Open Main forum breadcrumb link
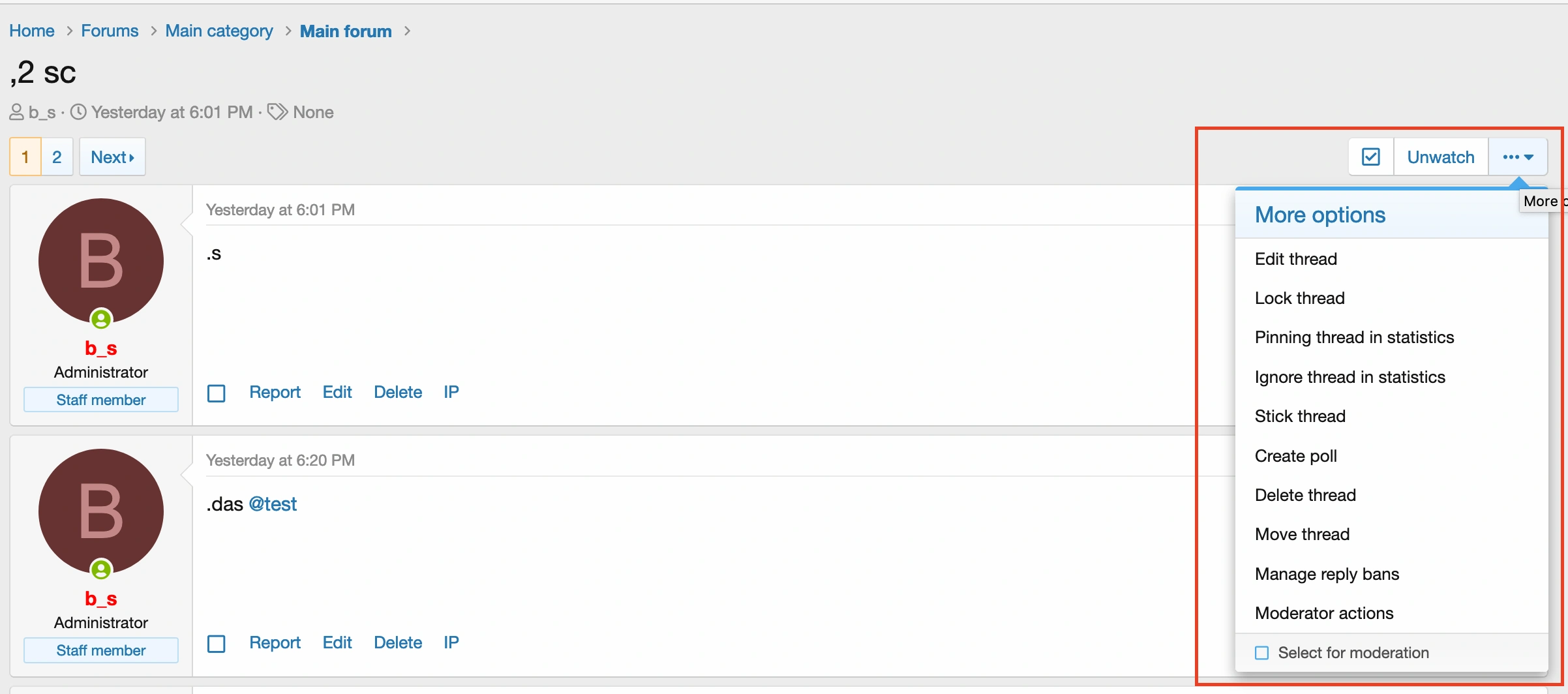Viewport: 1568px width, 694px height. (x=346, y=31)
